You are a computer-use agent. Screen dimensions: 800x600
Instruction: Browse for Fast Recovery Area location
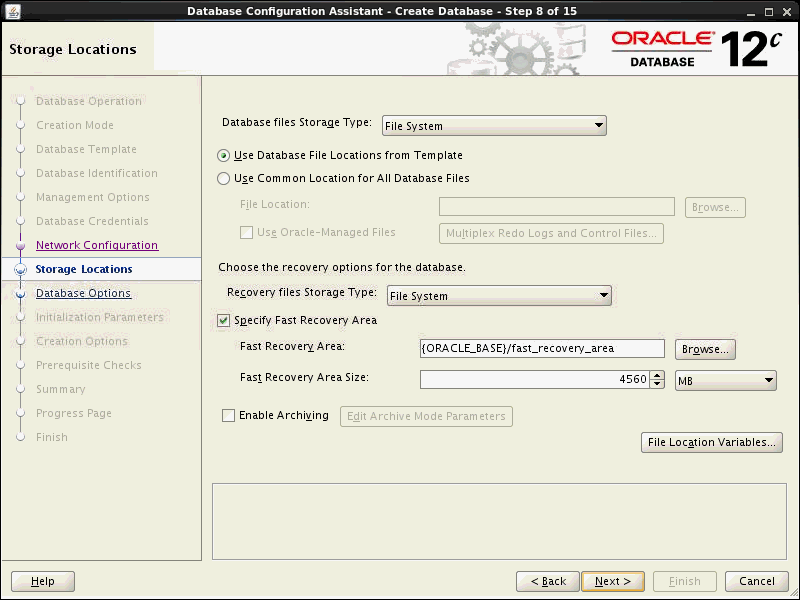tap(705, 349)
